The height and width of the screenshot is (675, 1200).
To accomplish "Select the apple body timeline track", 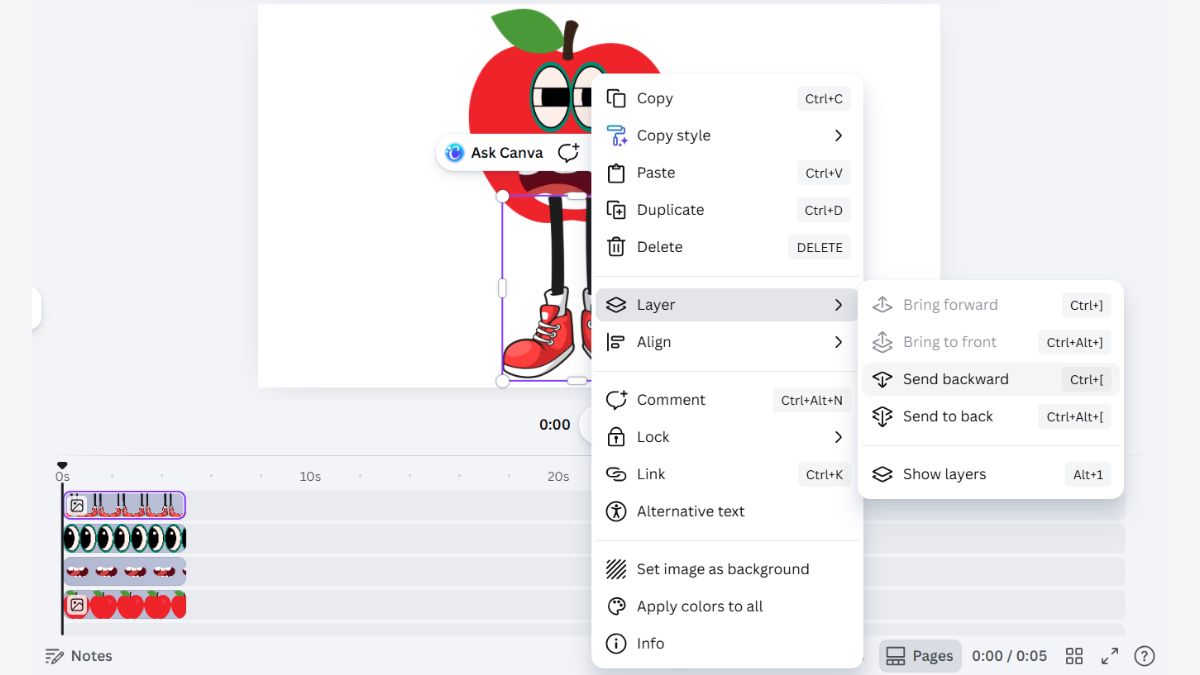I will click(125, 605).
